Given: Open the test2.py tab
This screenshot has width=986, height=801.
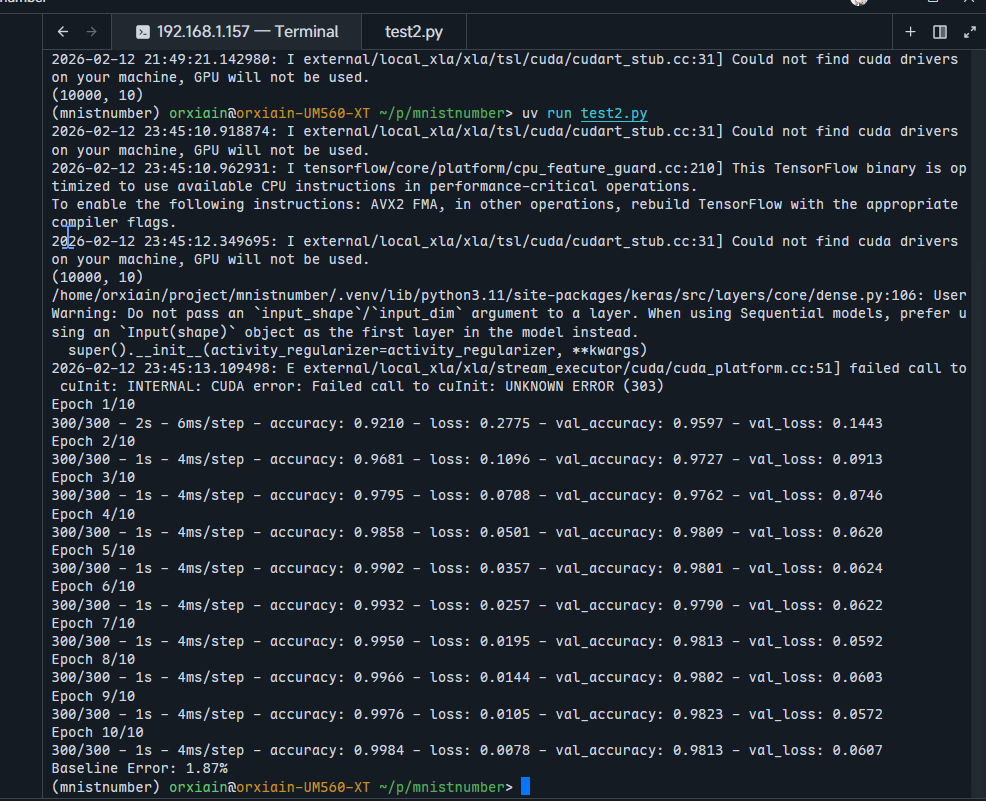Looking at the screenshot, I should [x=414, y=32].
